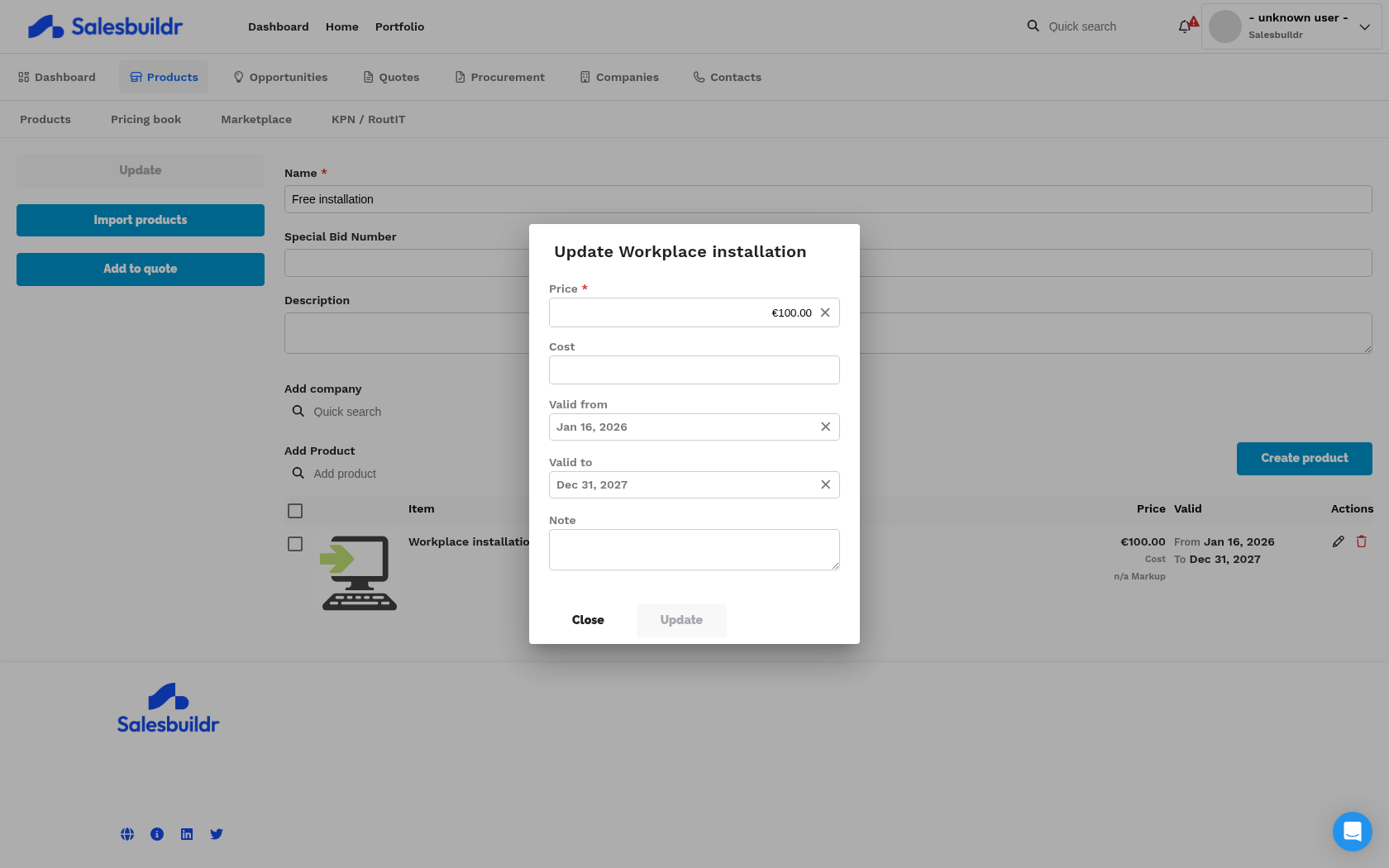Viewport: 1389px width, 868px height.
Task: Click the Workplace installation product thumbnail
Action: coord(360,573)
